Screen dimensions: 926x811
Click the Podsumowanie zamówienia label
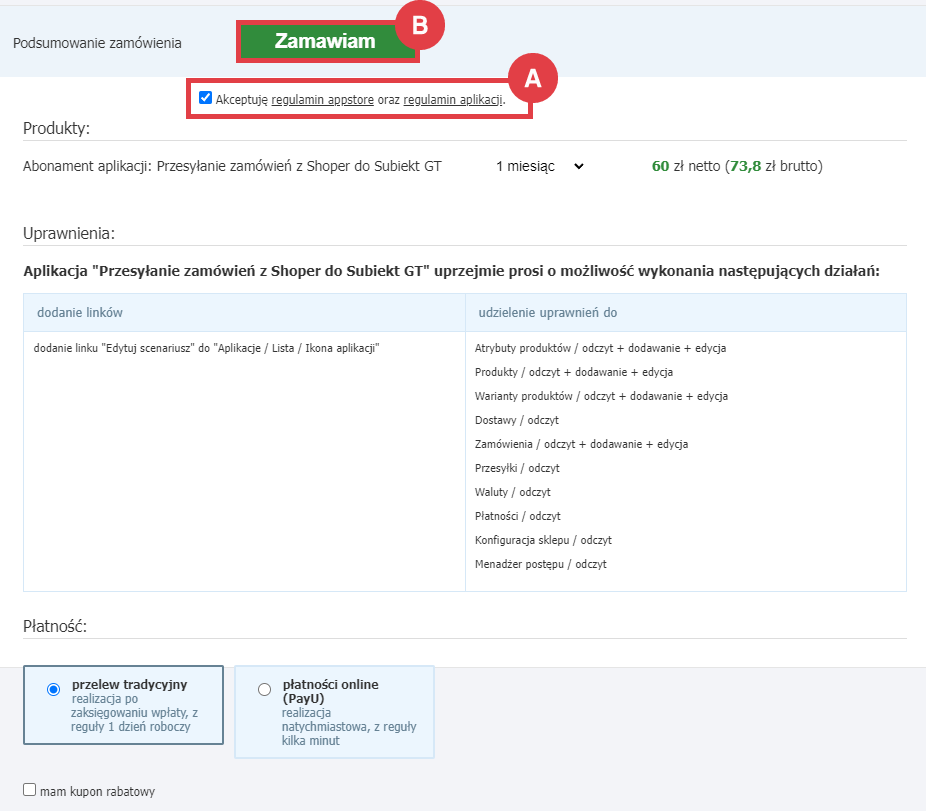(x=97, y=43)
